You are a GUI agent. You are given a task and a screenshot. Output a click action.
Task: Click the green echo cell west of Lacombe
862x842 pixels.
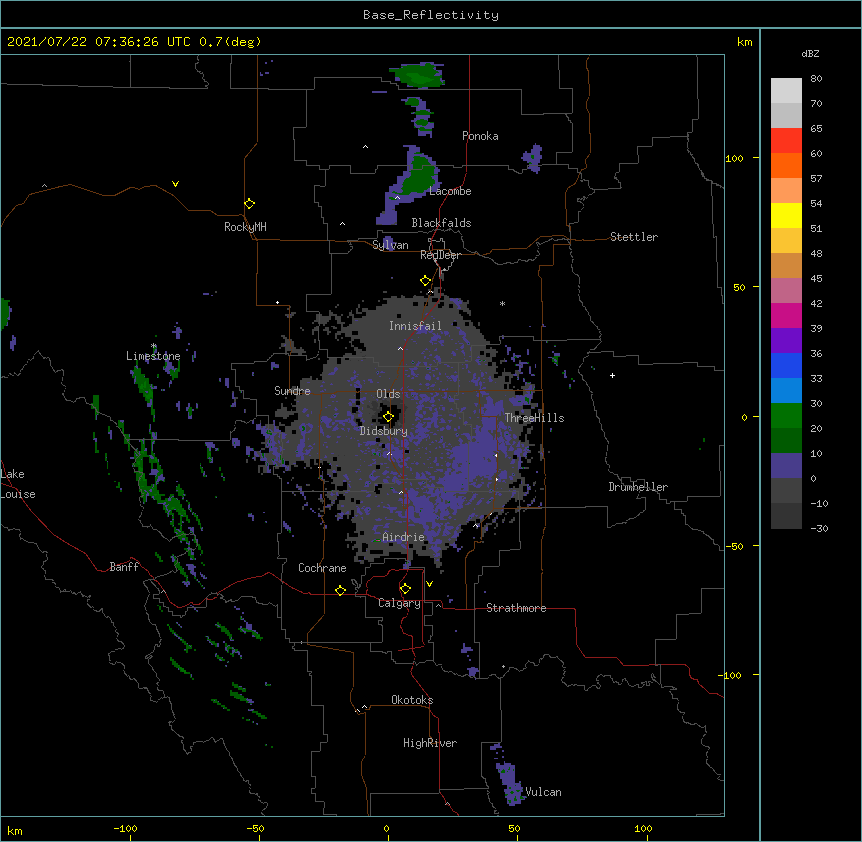click(418, 177)
